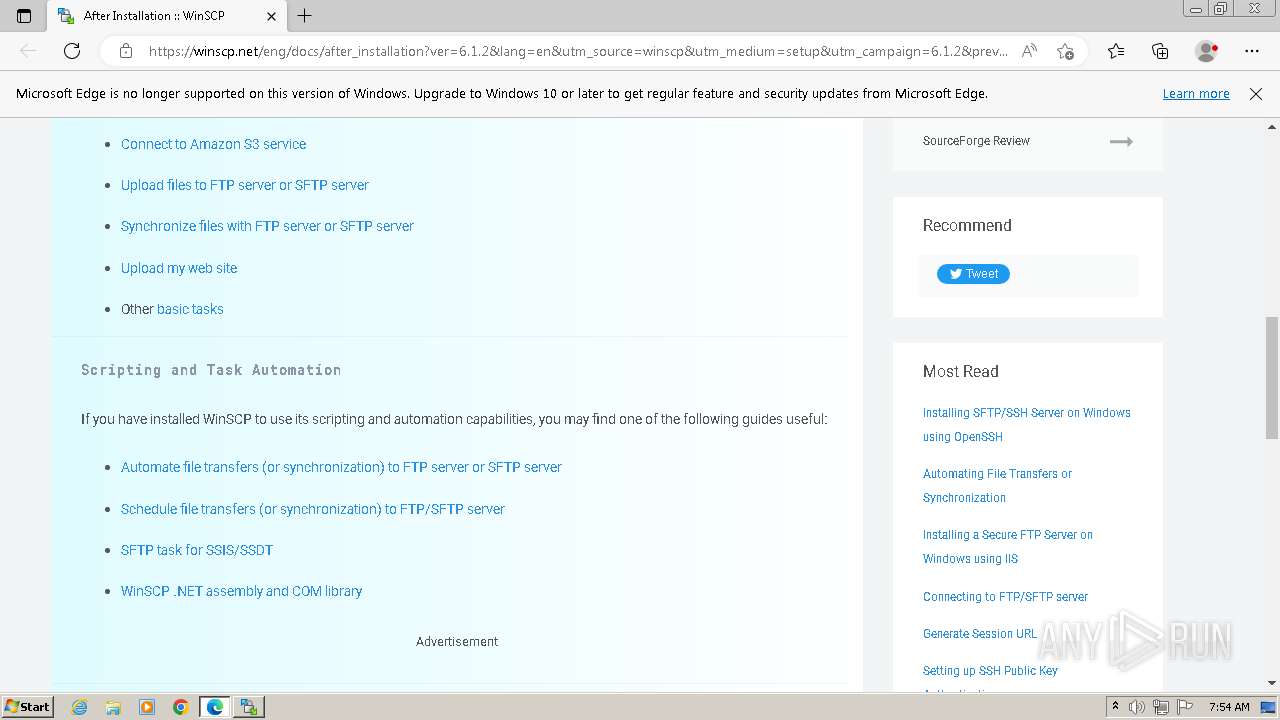1280x720 pixels.
Task: Open Upload my web site link
Action: (179, 268)
